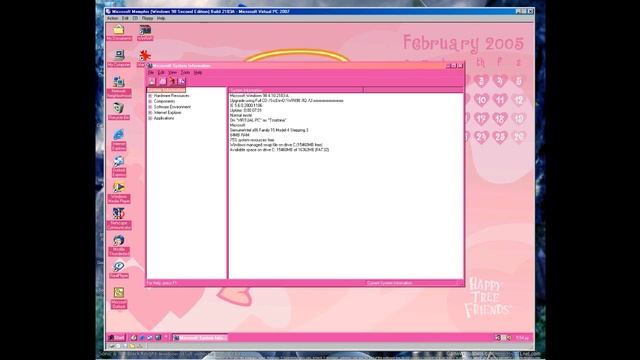Click System Information column header in right pane
The height and width of the screenshot is (360, 640).
296,90
